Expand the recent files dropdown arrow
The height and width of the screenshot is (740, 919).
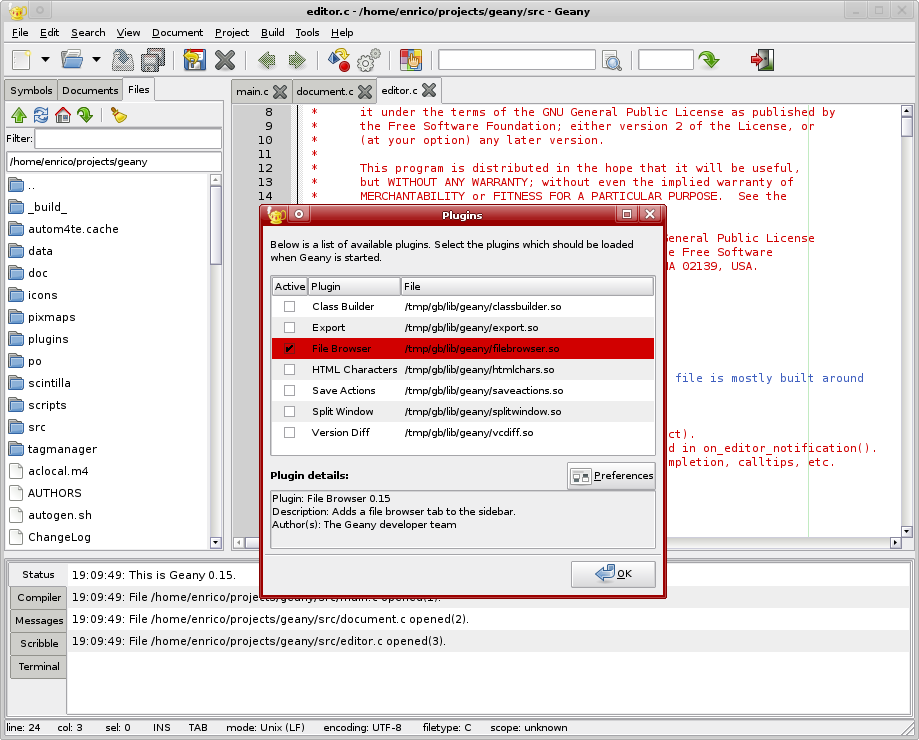coord(96,59)
